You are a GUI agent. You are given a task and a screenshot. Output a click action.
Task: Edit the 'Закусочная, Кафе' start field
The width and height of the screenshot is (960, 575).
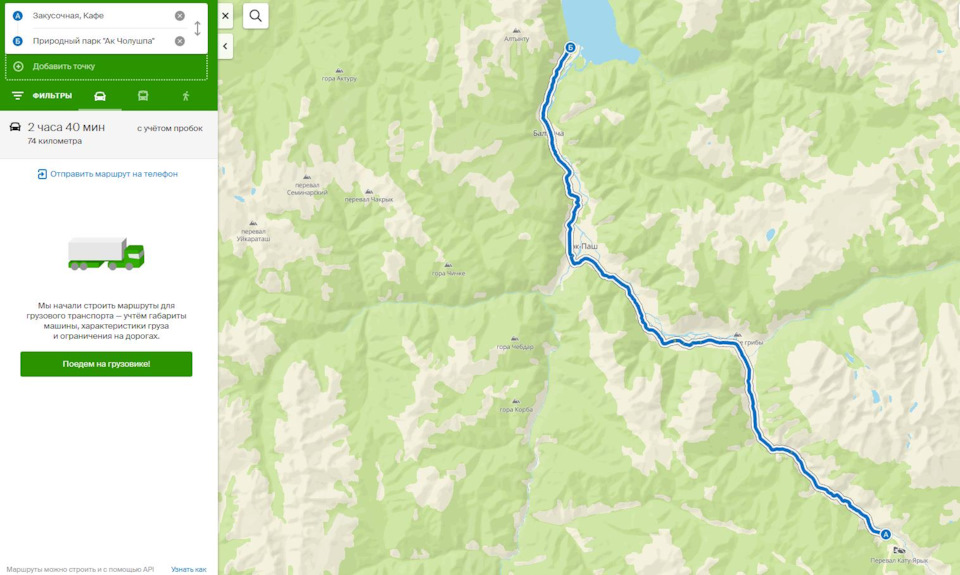click(x=101, y=16)
